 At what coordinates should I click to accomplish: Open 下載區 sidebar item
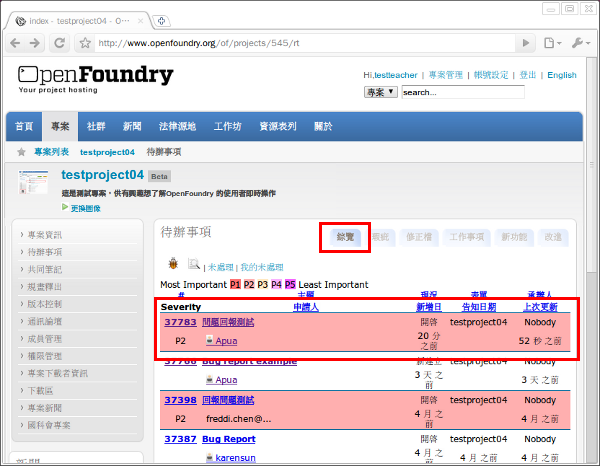[x=40, y=391]
